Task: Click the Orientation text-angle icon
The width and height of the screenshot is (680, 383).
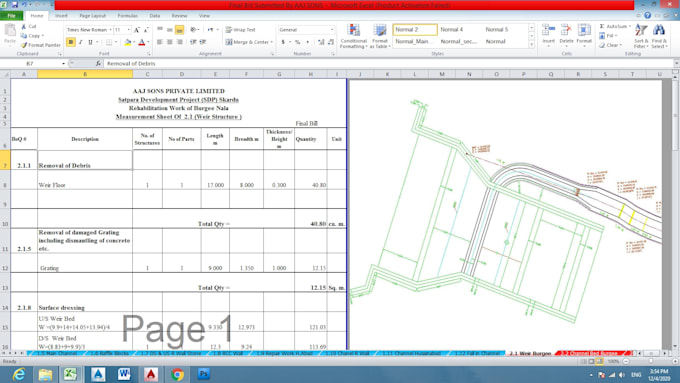Action: coord(194,30)
